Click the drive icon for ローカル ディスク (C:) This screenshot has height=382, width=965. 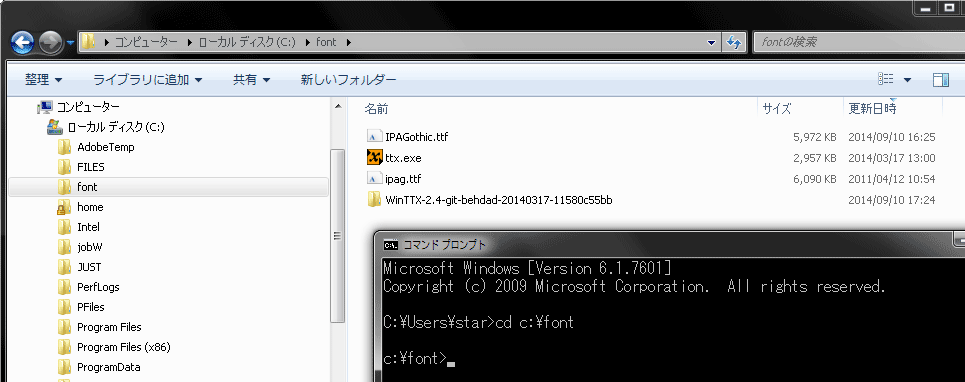click(55, 127)
